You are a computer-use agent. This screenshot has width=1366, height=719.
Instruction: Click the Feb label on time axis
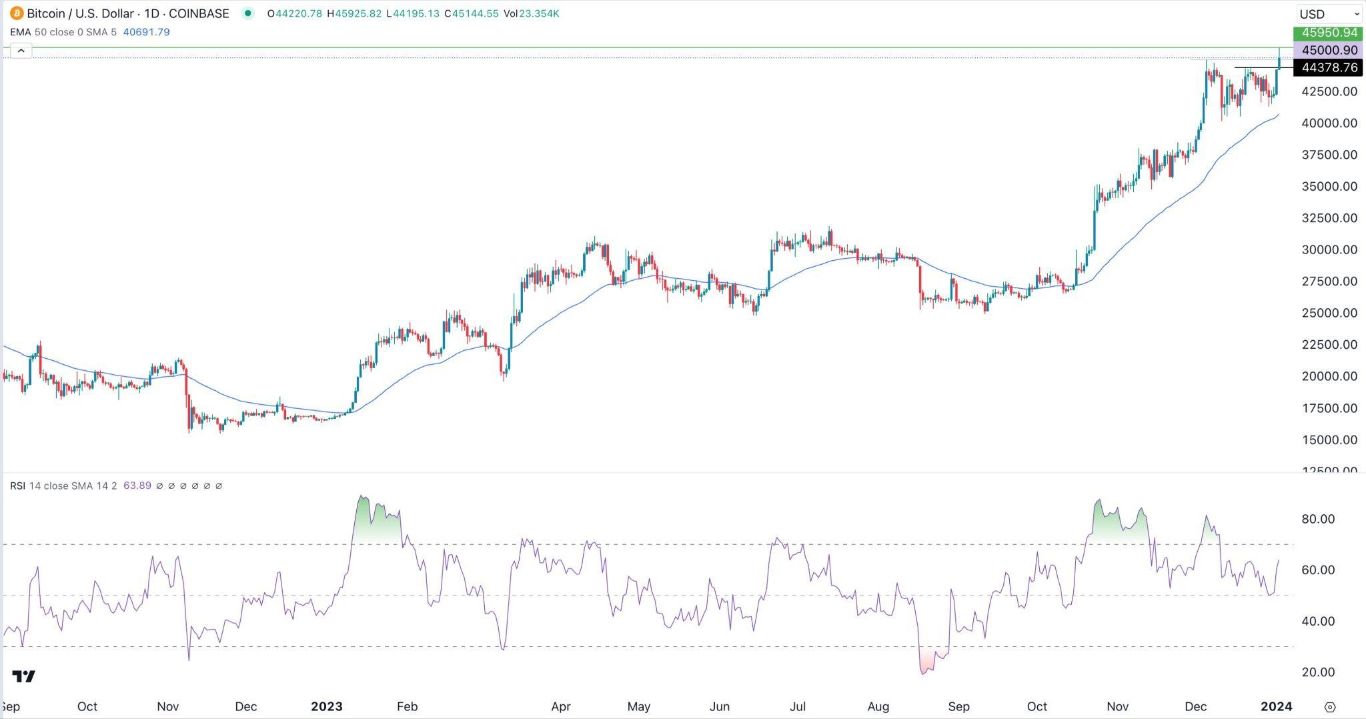pyautogui.click(x=407, y=706)
